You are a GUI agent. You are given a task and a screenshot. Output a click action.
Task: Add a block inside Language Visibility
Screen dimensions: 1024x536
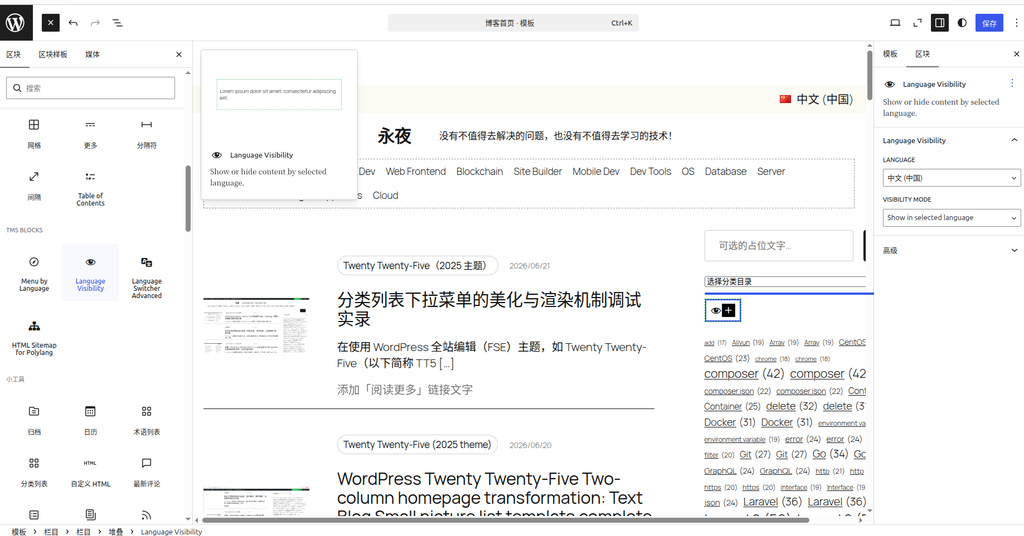[729, 311]
